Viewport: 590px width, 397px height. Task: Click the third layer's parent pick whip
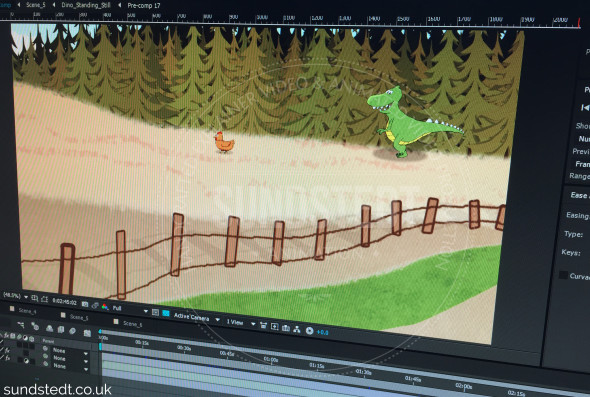[x=46, y=364]
